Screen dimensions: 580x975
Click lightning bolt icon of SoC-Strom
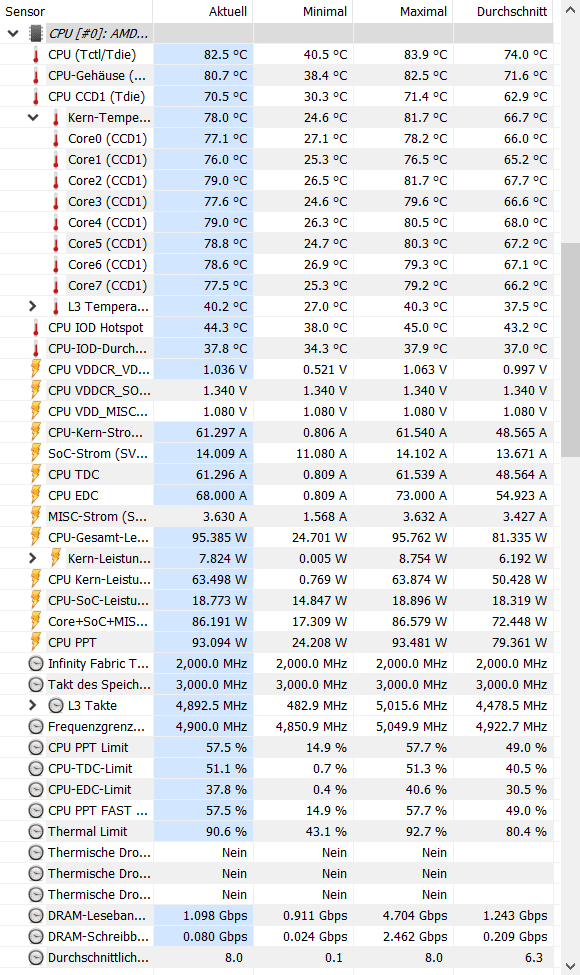coord(36,453)
